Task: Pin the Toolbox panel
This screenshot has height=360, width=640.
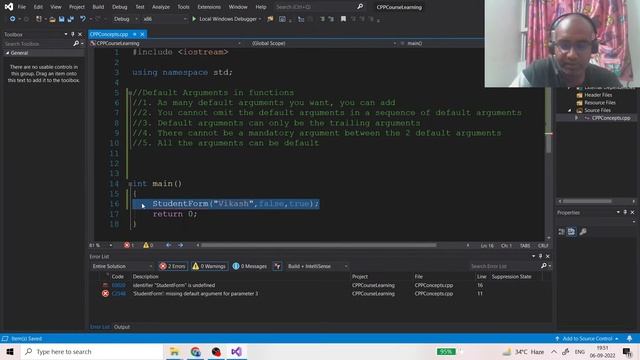Action: coord(73,34)
